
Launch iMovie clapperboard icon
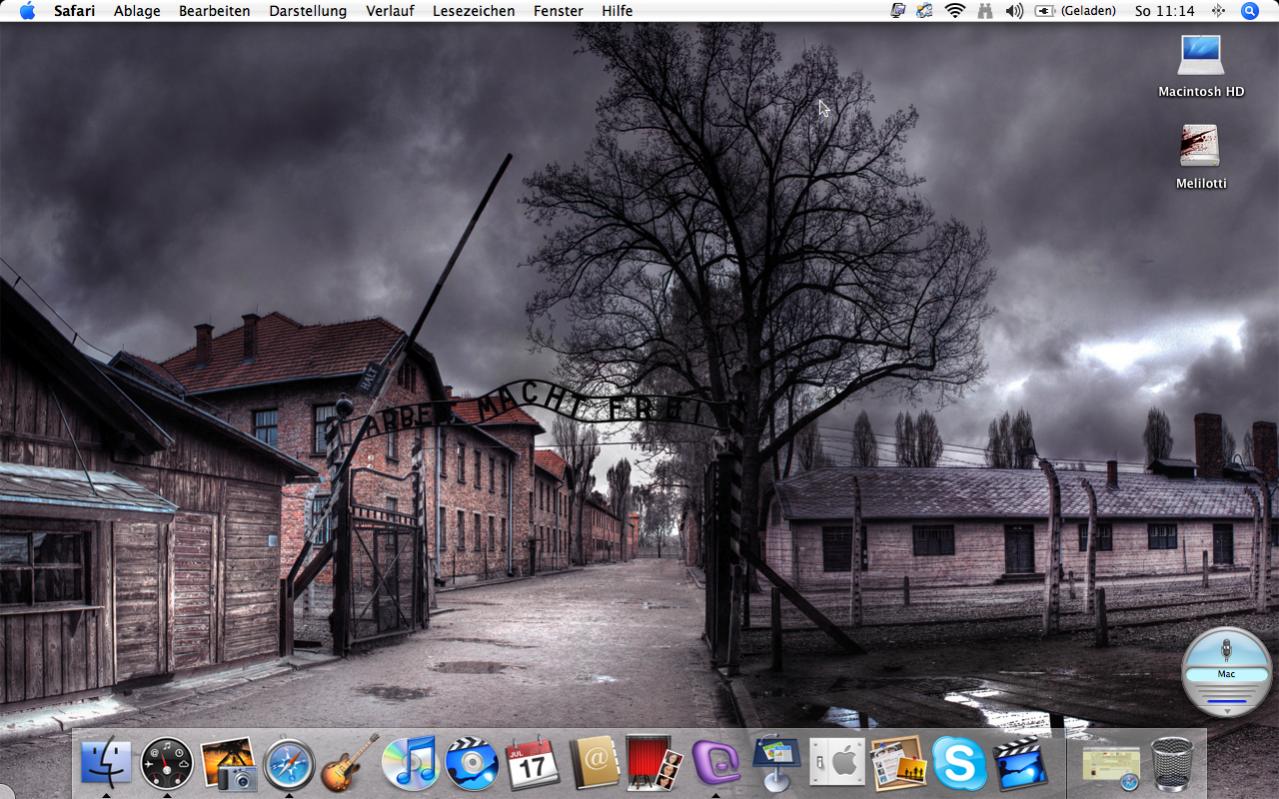point(1019,764)
